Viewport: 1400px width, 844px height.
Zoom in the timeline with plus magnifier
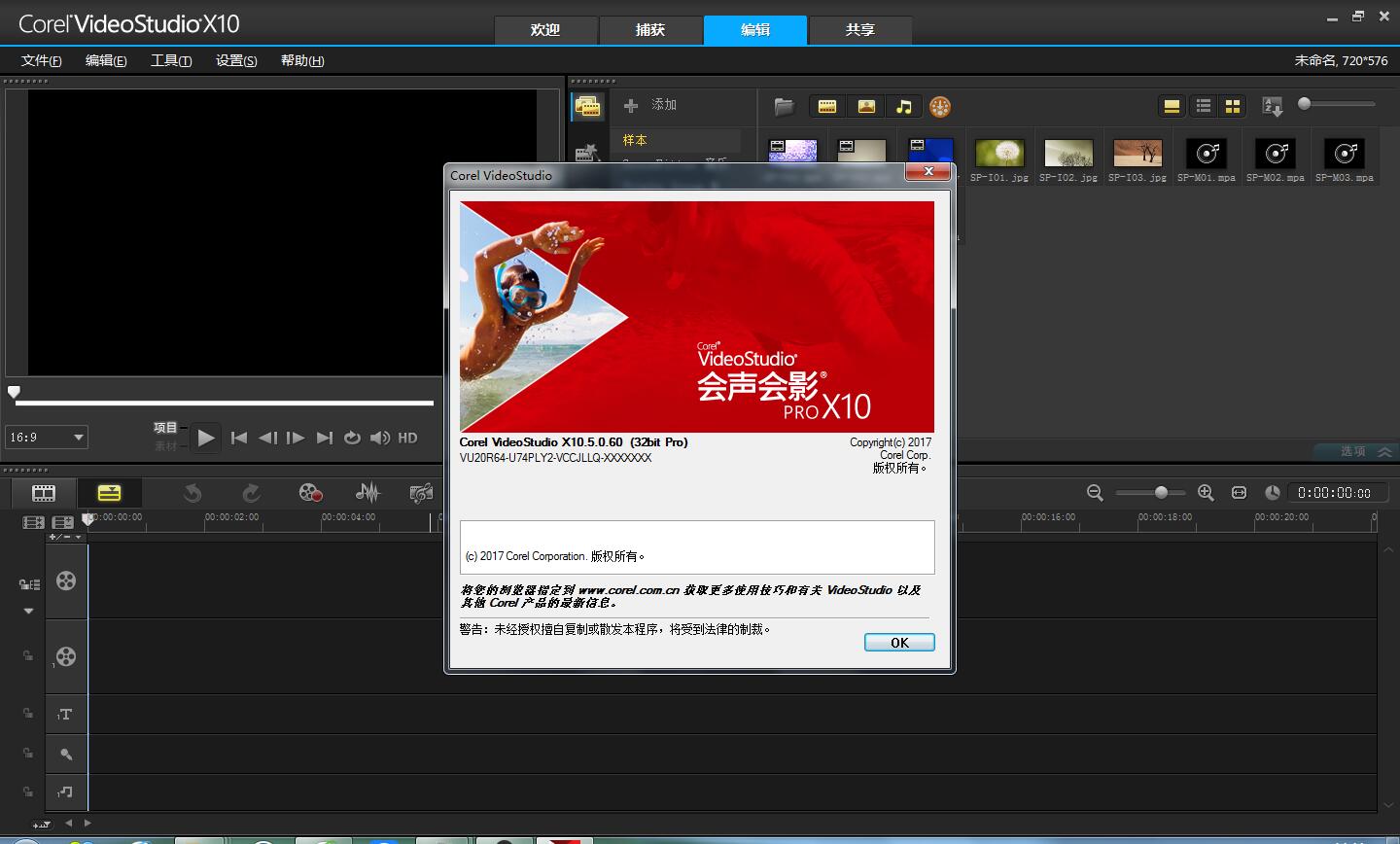(x=1206, y=493)
